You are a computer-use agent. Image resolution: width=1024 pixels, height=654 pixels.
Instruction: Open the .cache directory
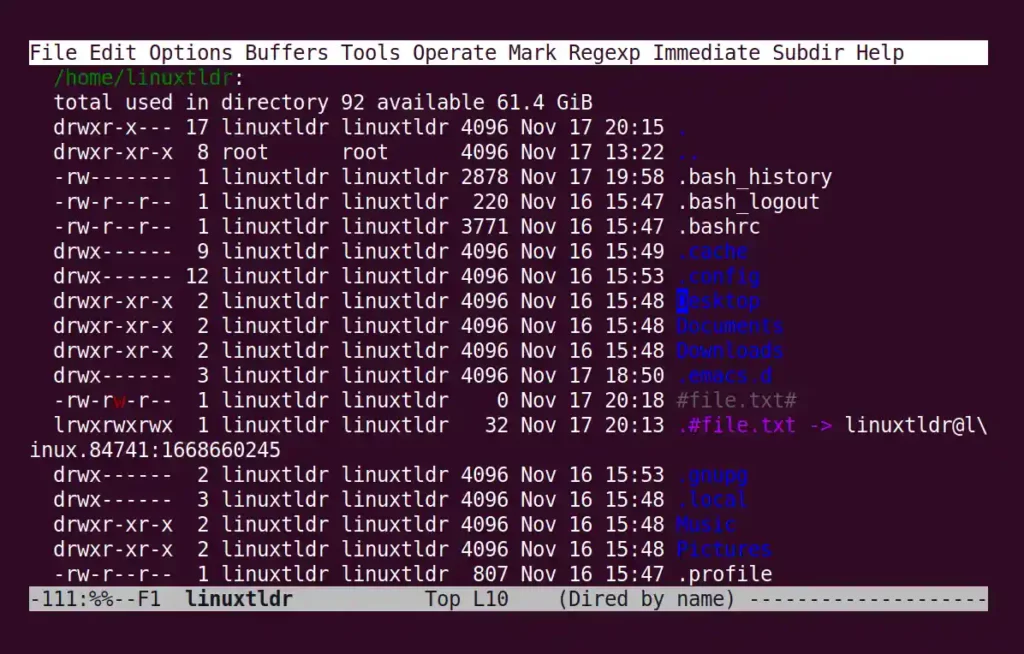tap(713, 252)
